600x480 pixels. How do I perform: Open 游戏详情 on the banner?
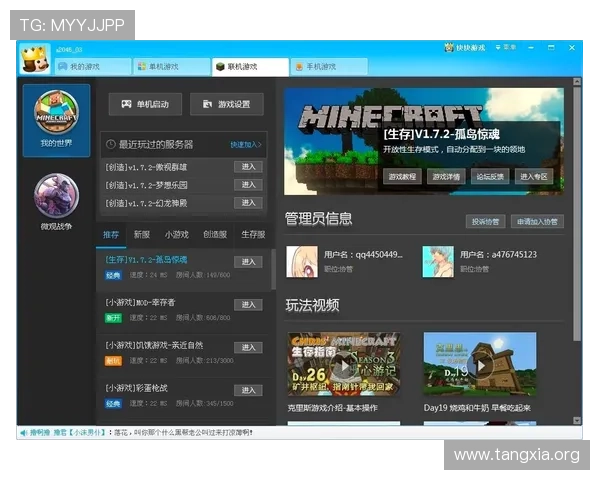[446, 176]
